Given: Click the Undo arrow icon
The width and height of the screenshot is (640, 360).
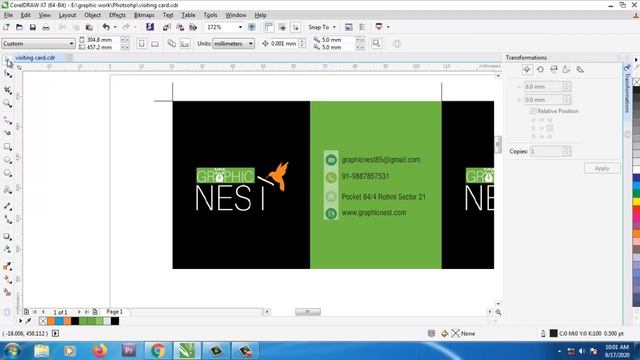Looking at the screenshot, I should coord(106,27).
